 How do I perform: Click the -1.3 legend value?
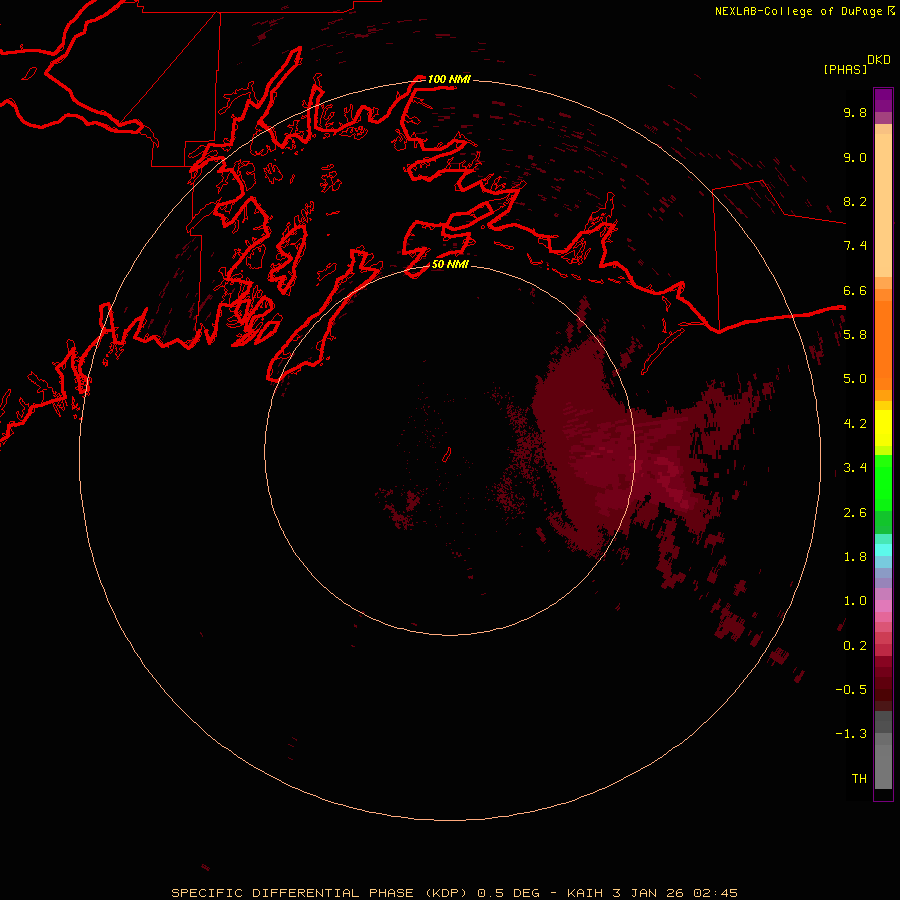click(851, 734)
